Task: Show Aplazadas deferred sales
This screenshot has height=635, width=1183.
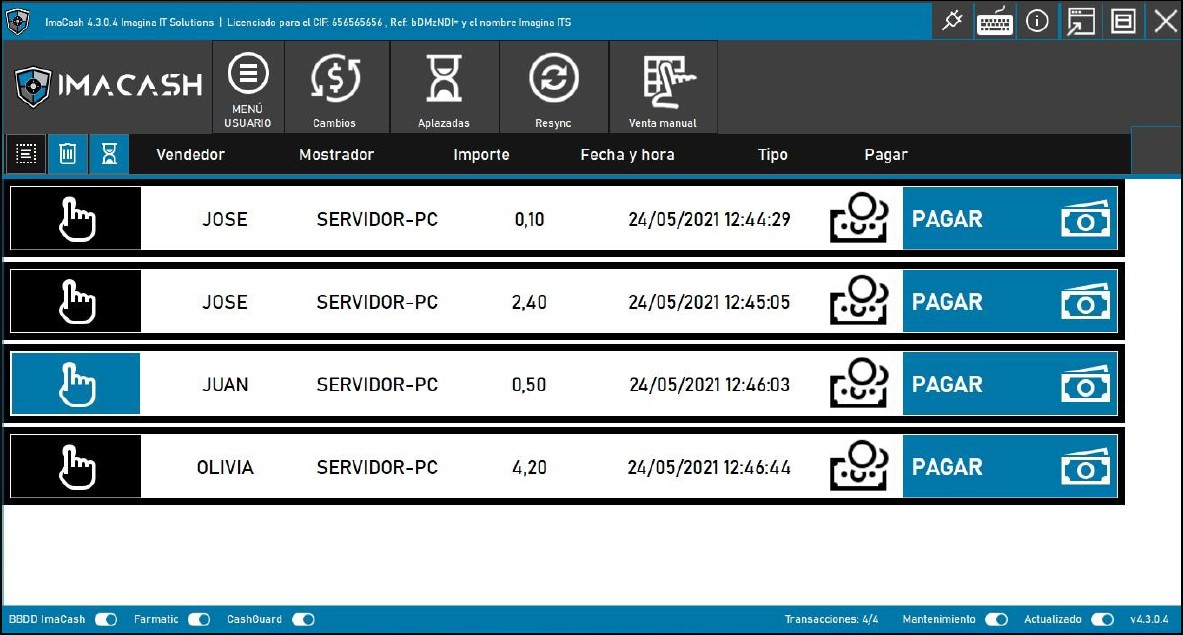Action: (x=443, y=88)
